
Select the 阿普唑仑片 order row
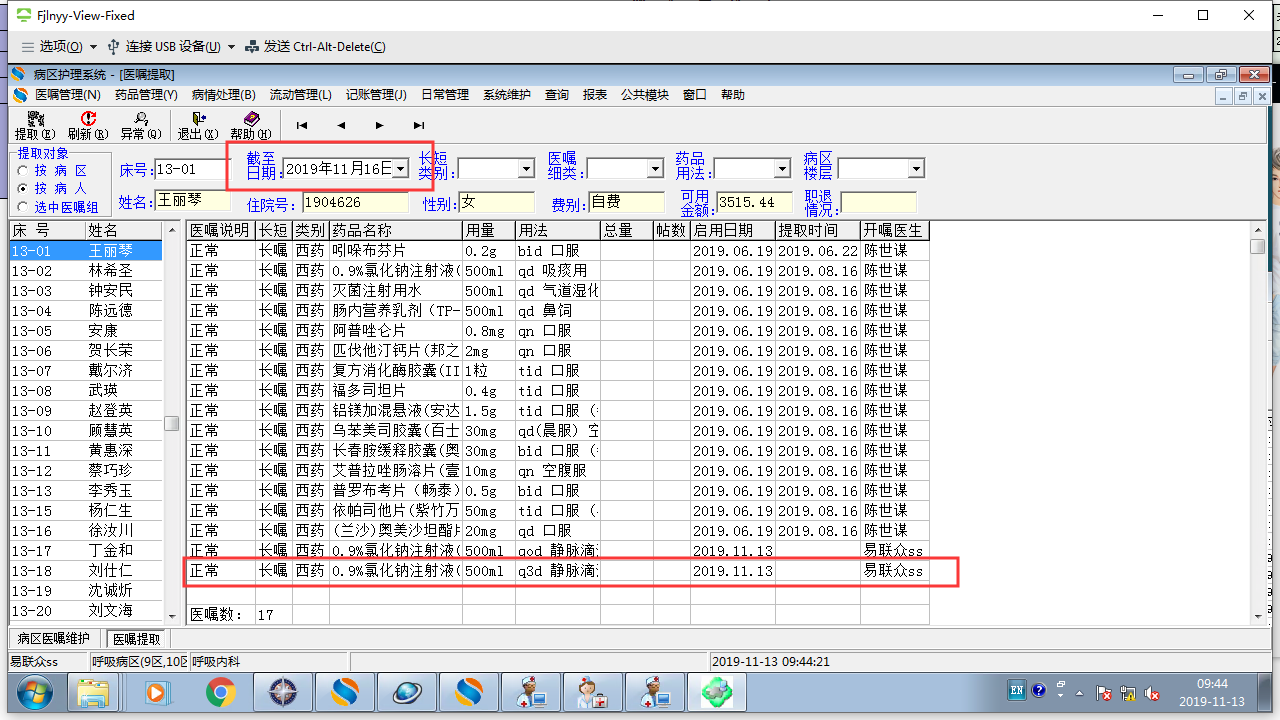point(559,331)
